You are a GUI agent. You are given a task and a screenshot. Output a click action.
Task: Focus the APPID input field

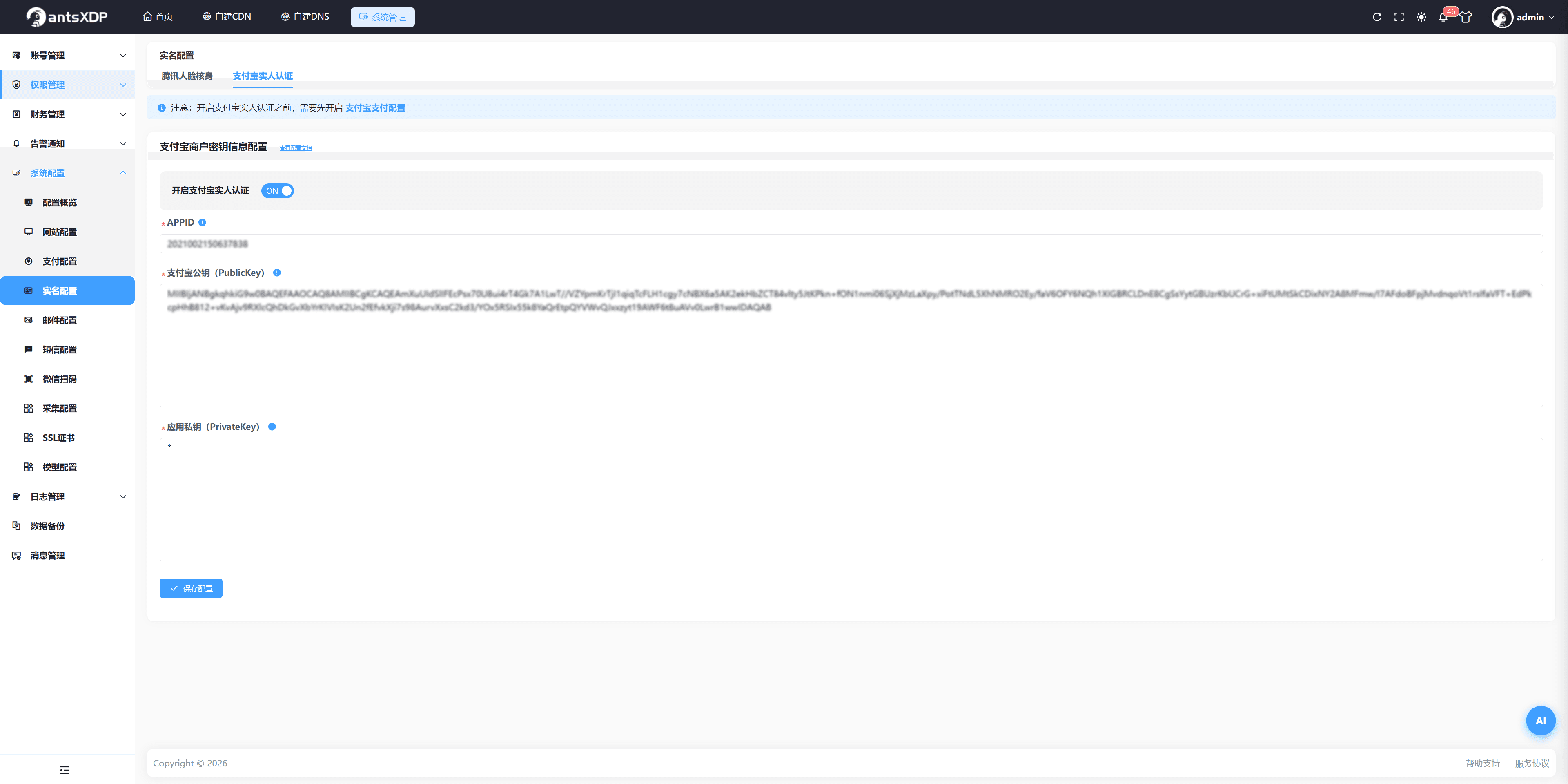851,243
